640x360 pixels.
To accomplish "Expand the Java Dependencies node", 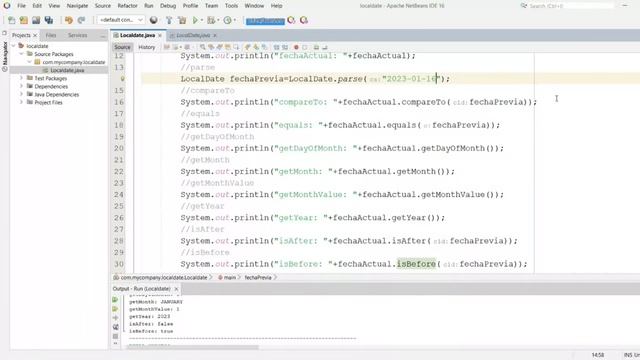I will pos(22,94).
